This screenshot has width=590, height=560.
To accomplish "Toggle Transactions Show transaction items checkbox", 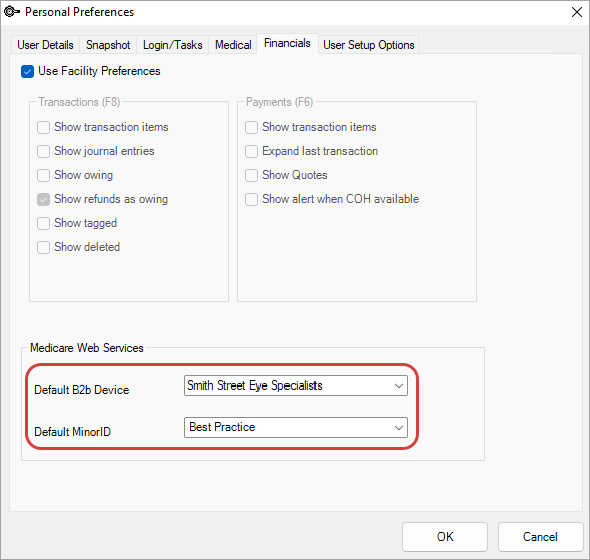I will click(x=43, y=127).
